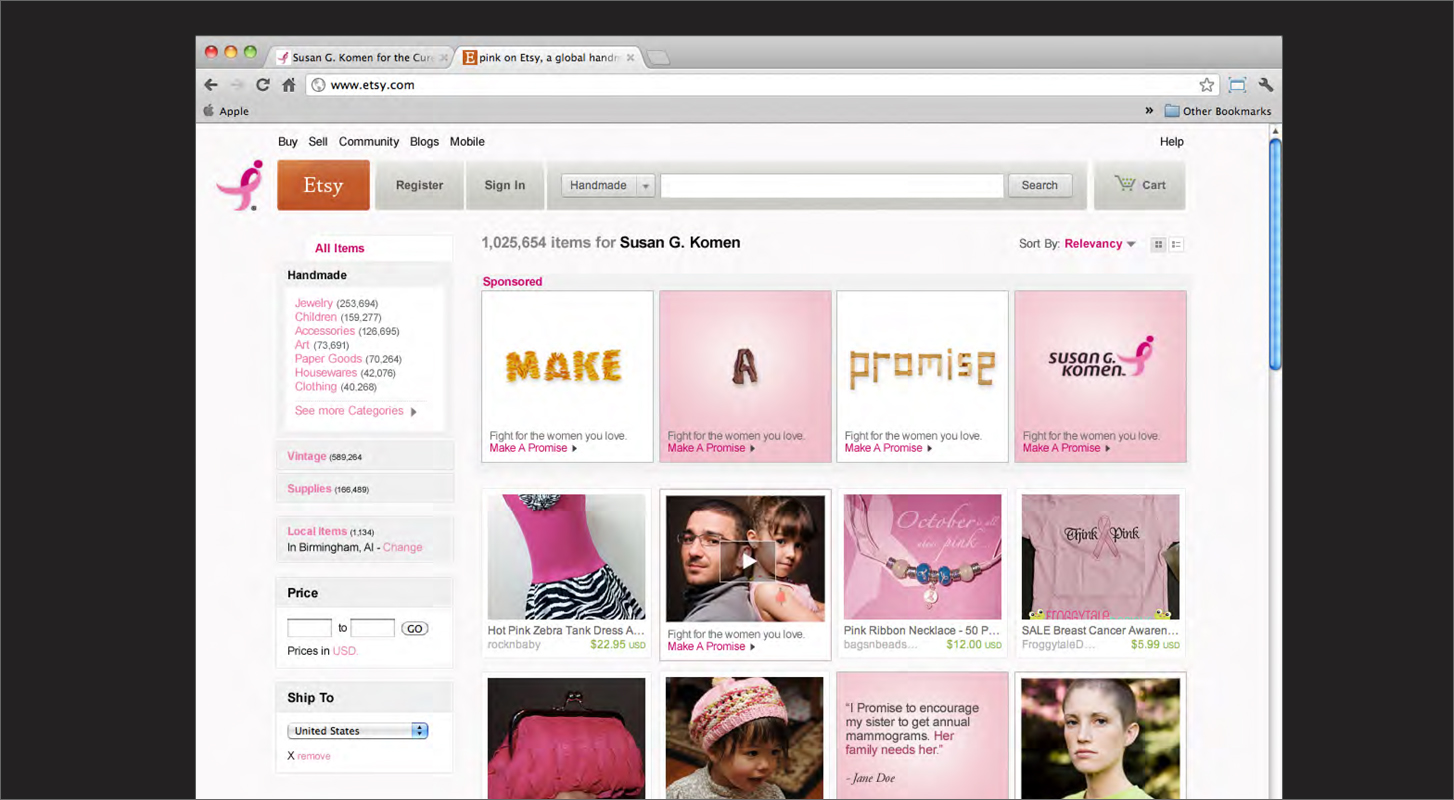This screenshot has width=1454, height=800.
Task: Click the price GO button
Action: click(414, 629)
